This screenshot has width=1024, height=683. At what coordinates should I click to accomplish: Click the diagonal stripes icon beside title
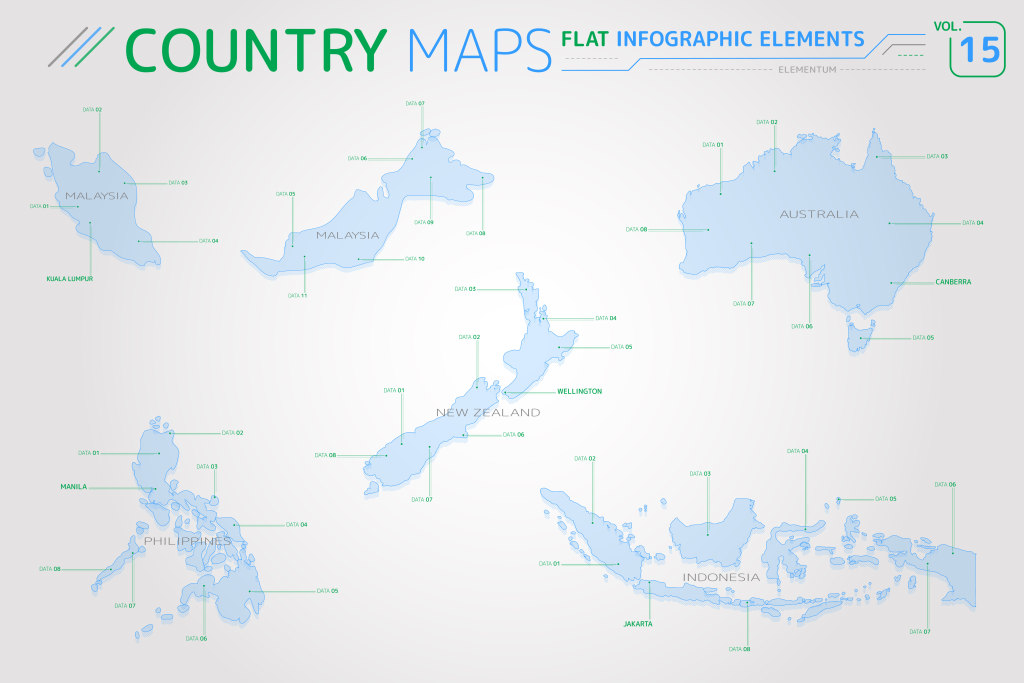80,46
